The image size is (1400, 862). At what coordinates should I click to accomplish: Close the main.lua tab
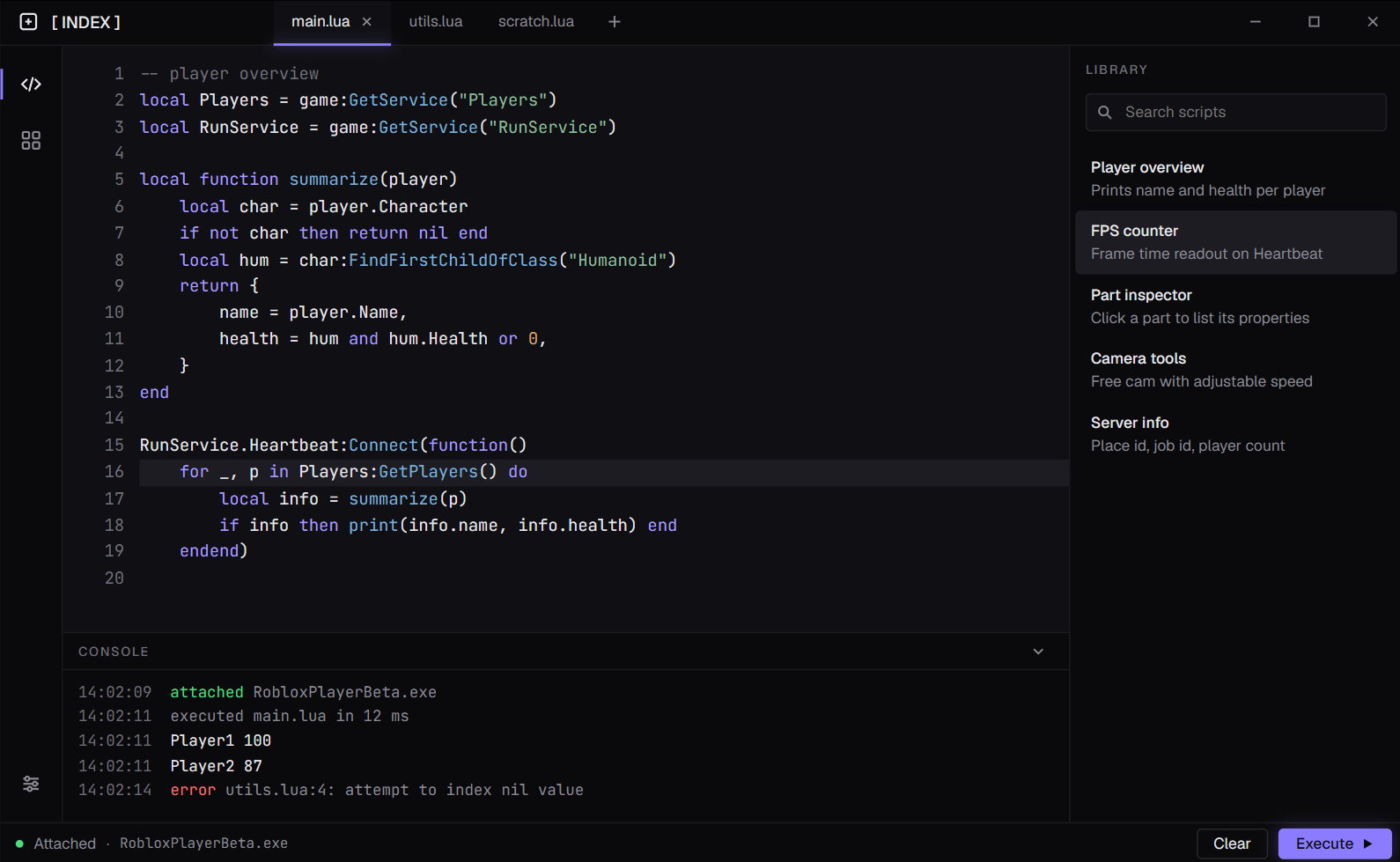point(367,22)
